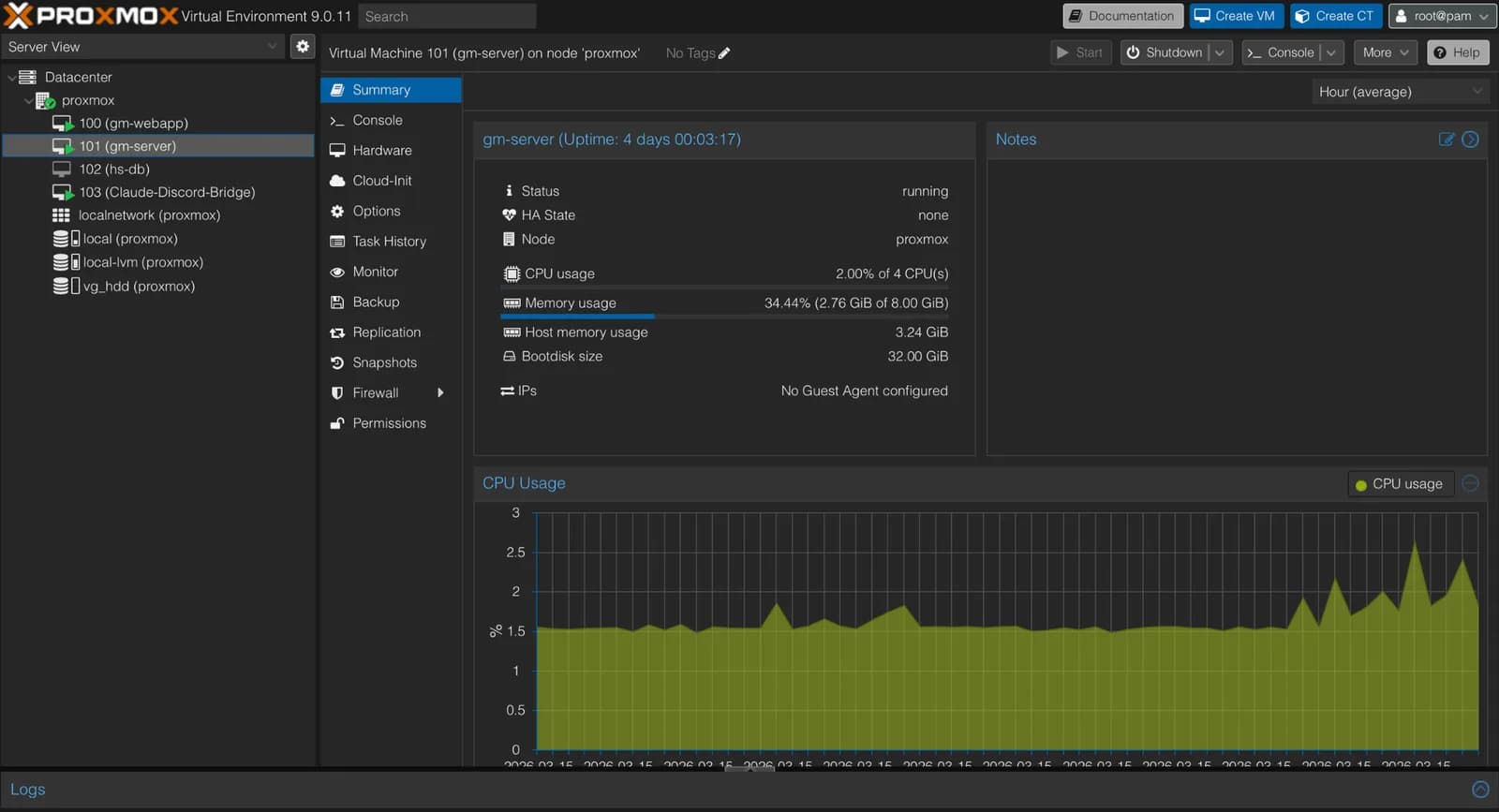Screen dimensions: 1499x812
Task: Click the top-right Console button
Action: click(1281, 53)
